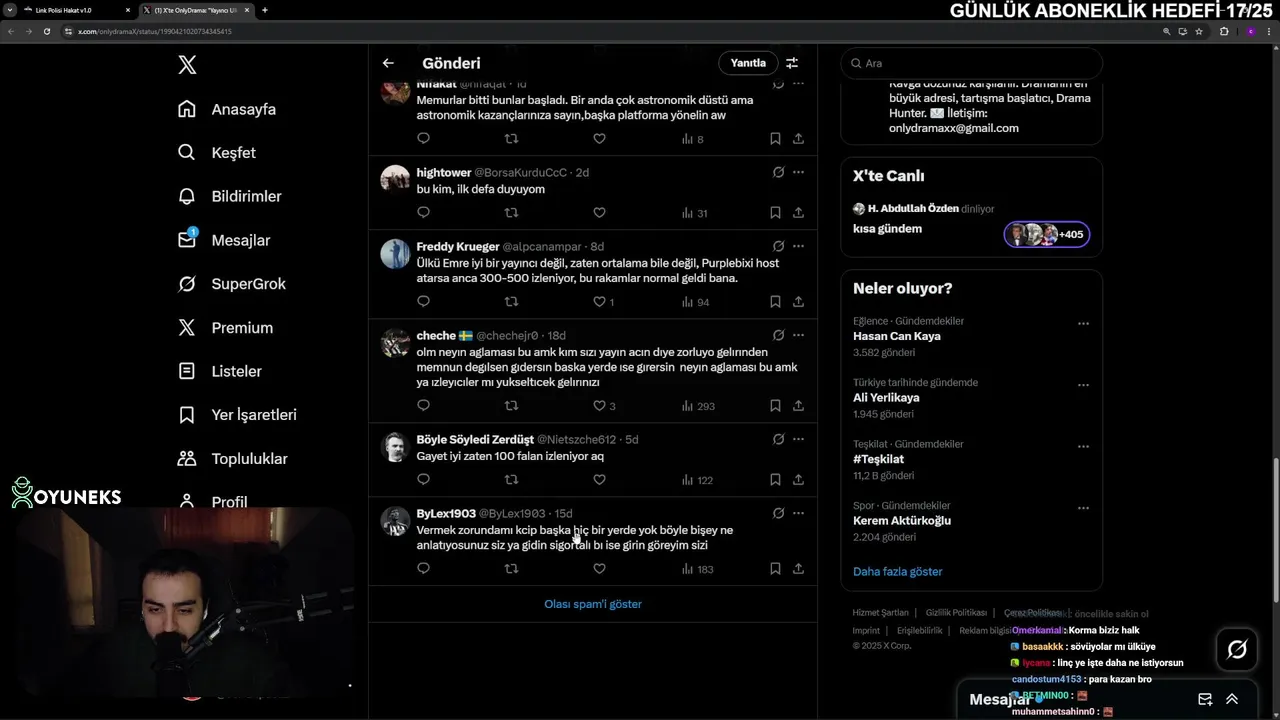This screenshot has width=1280, height=720.
Task: Repost Freddy Krueger's comment
Action: pos(511,301)
